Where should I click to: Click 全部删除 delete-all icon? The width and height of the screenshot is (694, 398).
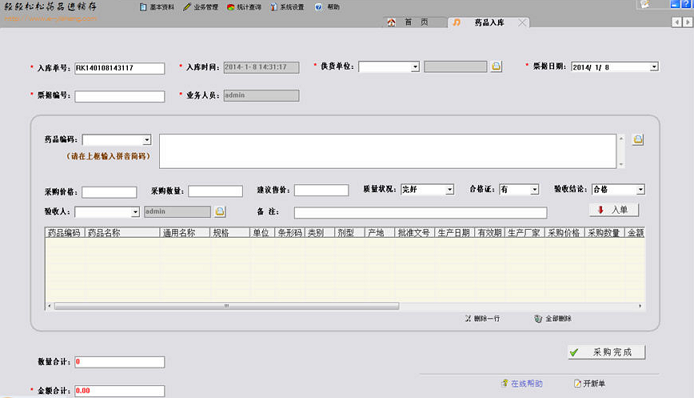(538, 319)
